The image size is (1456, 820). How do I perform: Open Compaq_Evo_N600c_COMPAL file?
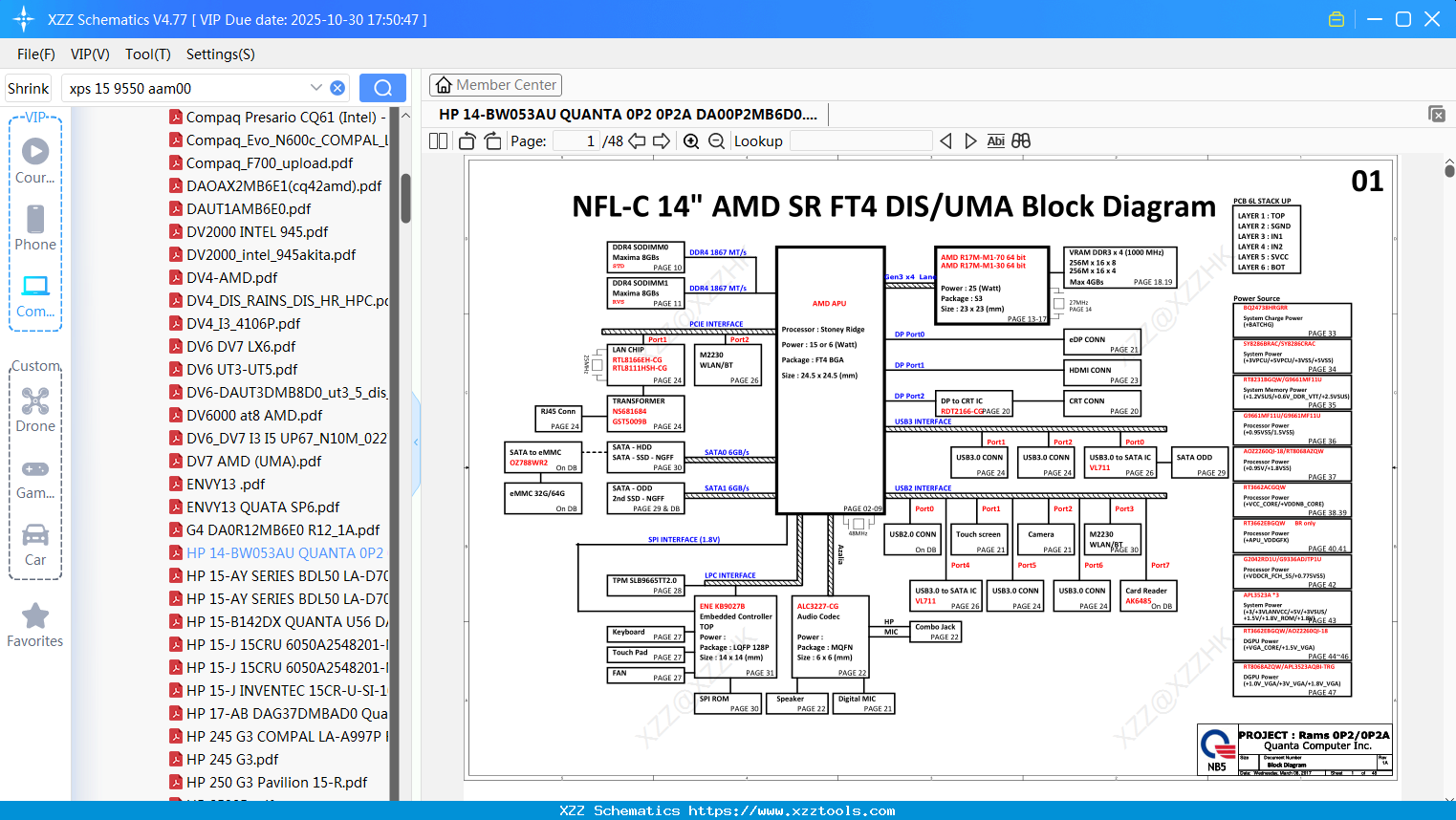point(278,140)
